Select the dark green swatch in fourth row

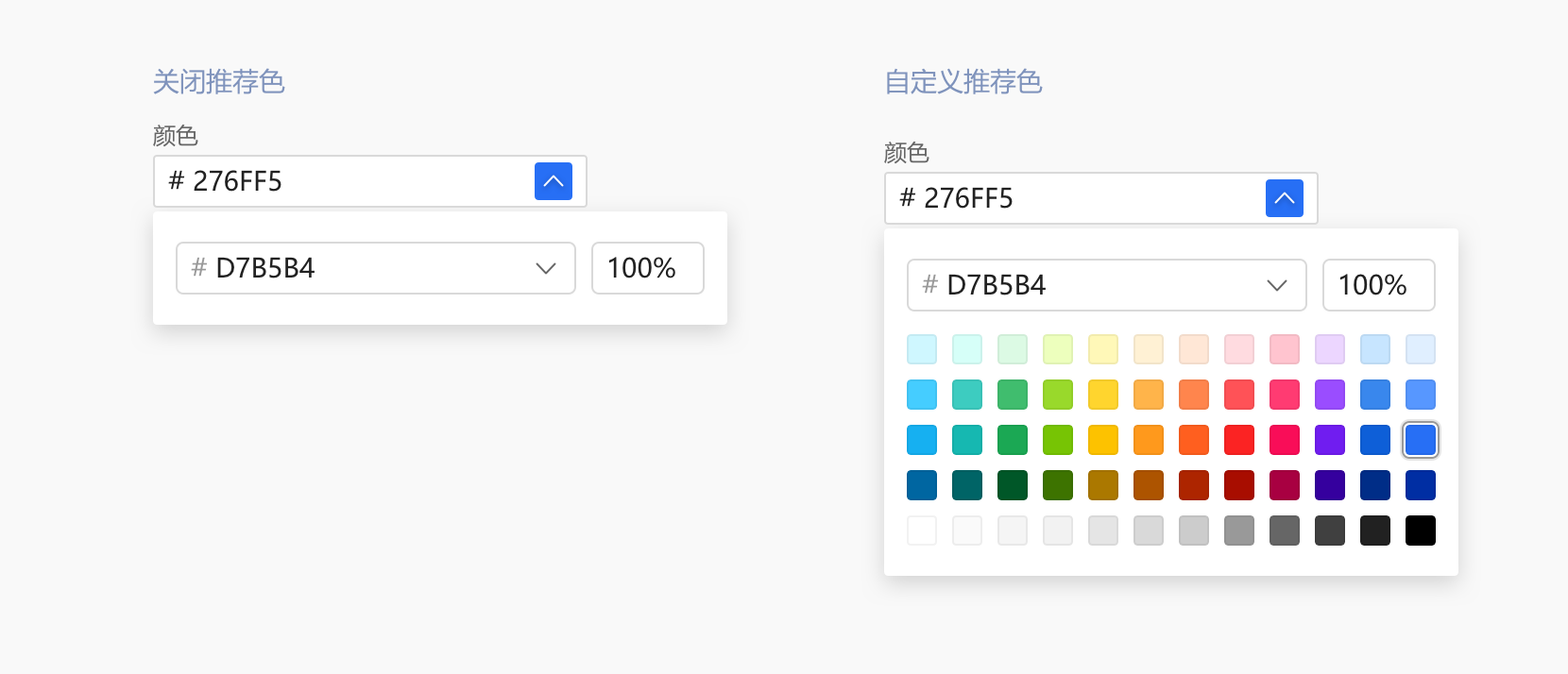1013,485
